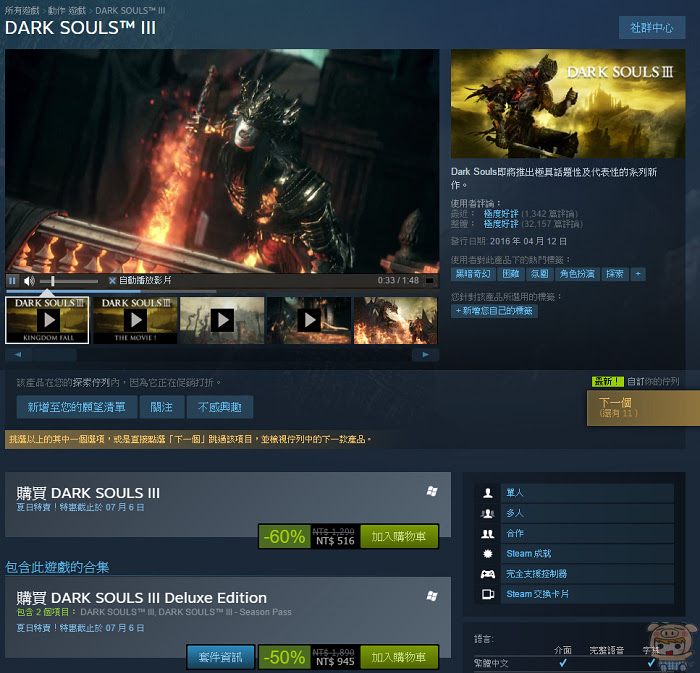Image resolution: width=700 pixels, height=673 pixels.
Task: View the dragon fire screenshot thumbnail
Action: 396,320
